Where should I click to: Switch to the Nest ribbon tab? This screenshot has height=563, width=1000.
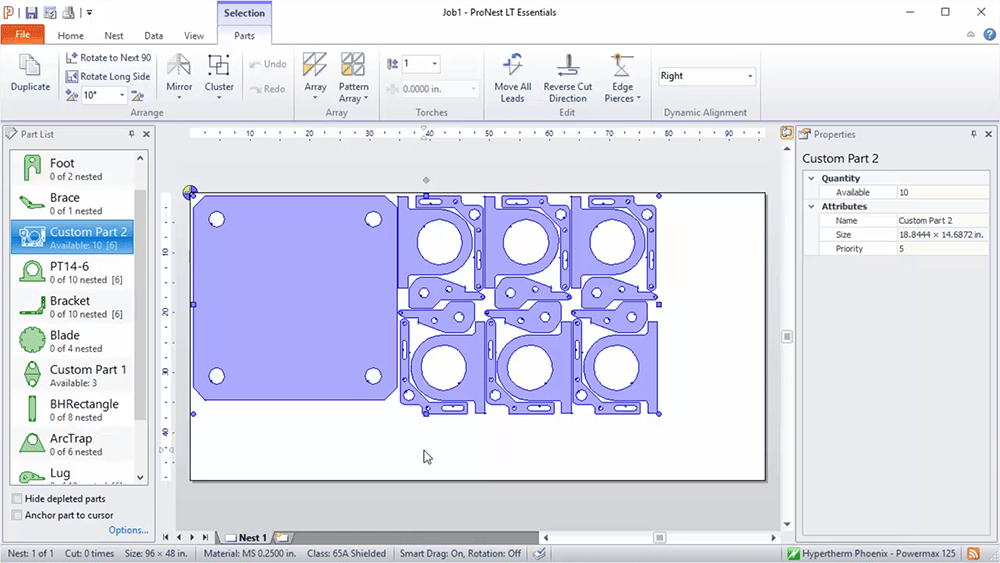click(114, 36)
